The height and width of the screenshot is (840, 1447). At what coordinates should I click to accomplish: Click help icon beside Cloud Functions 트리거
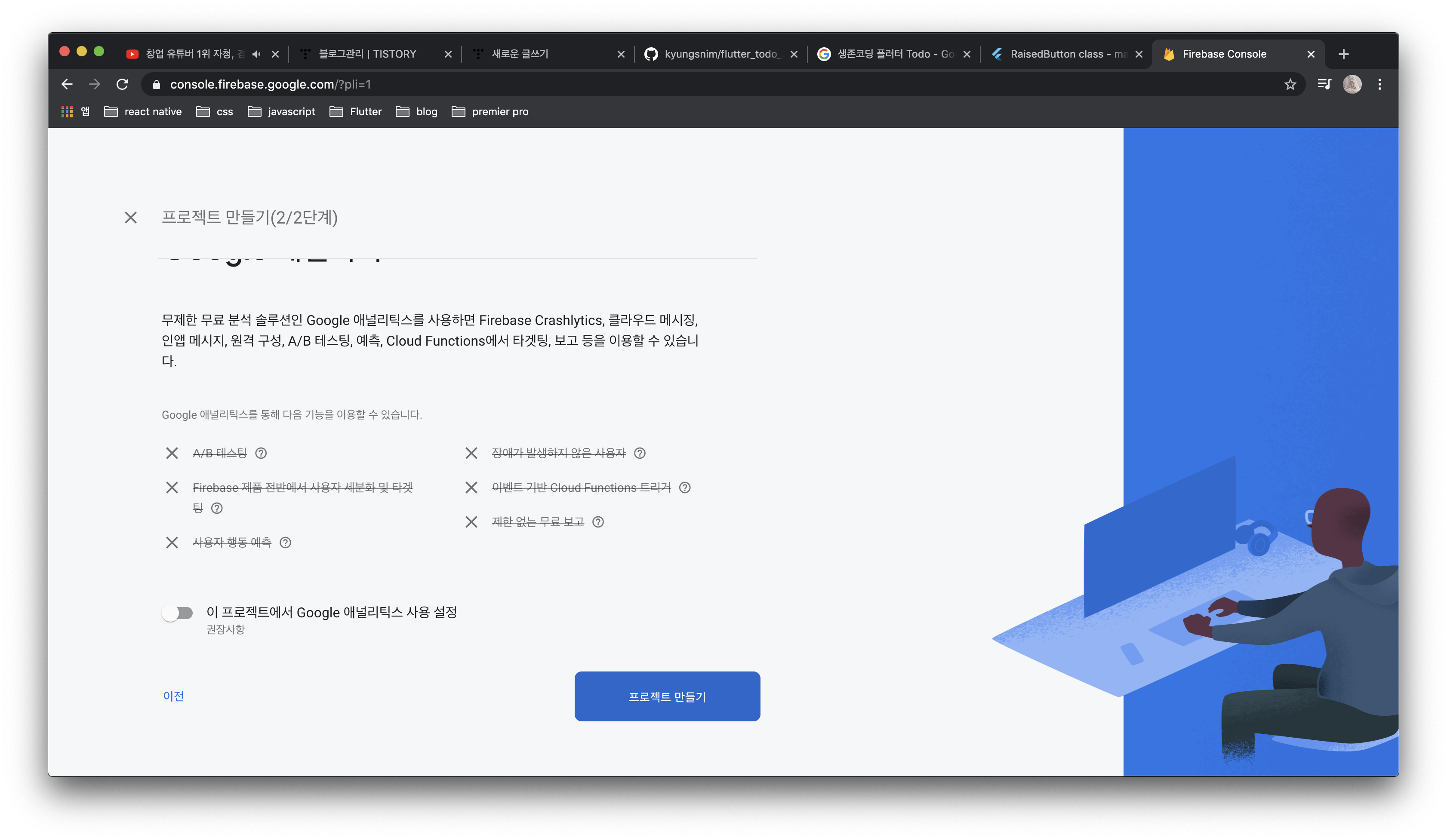point(684,487)
